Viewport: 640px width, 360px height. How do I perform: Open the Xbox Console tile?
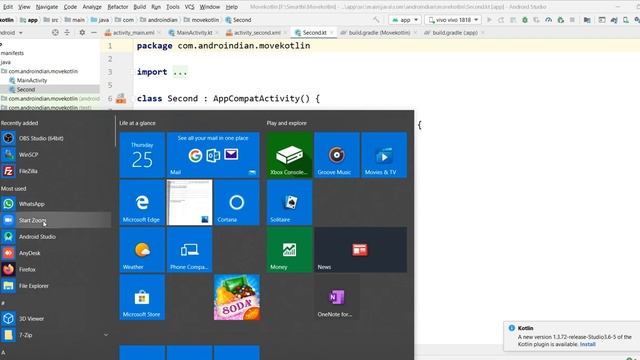(x=289, y=155)
